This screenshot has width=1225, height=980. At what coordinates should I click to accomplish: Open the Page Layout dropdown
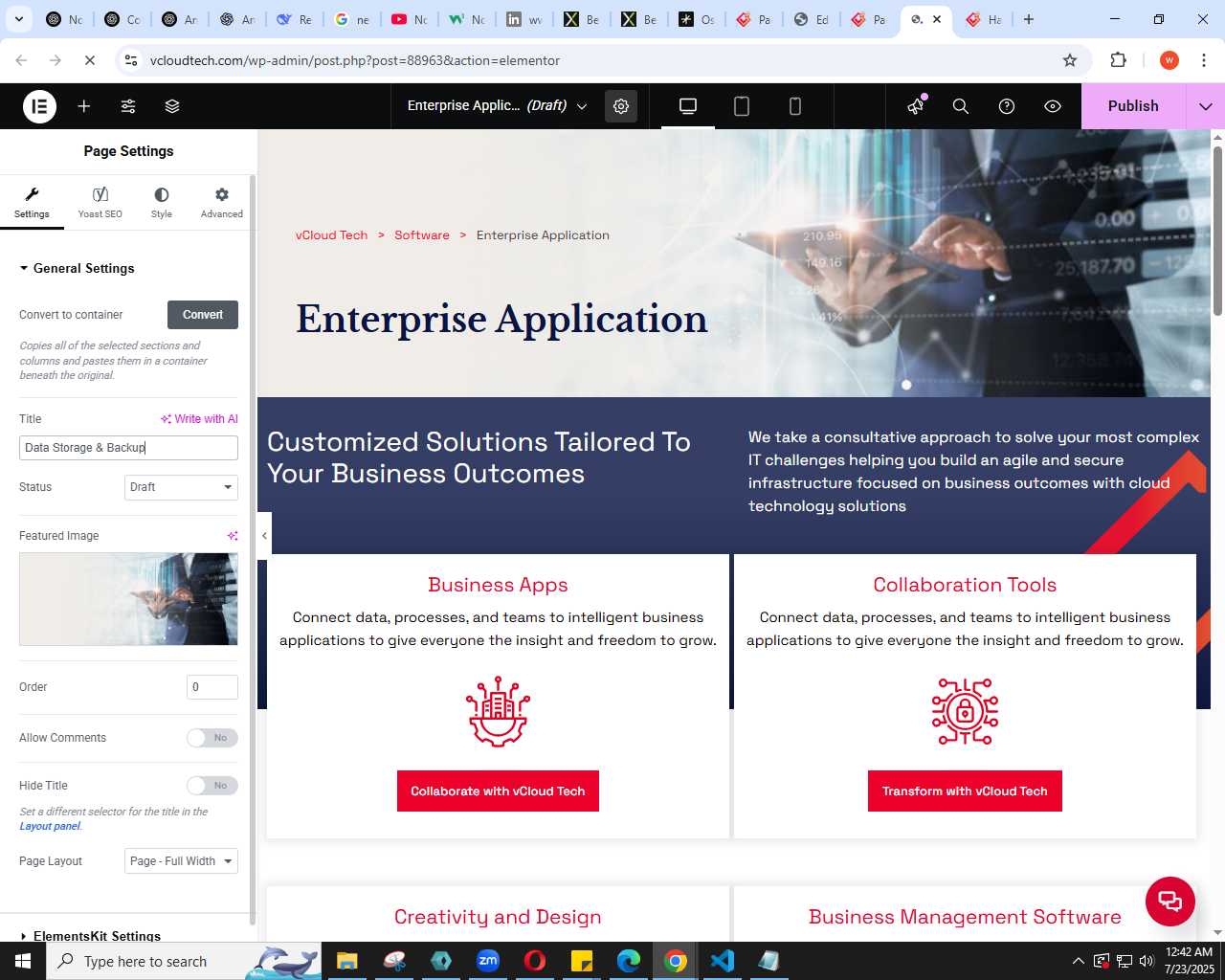coord(181,861)
